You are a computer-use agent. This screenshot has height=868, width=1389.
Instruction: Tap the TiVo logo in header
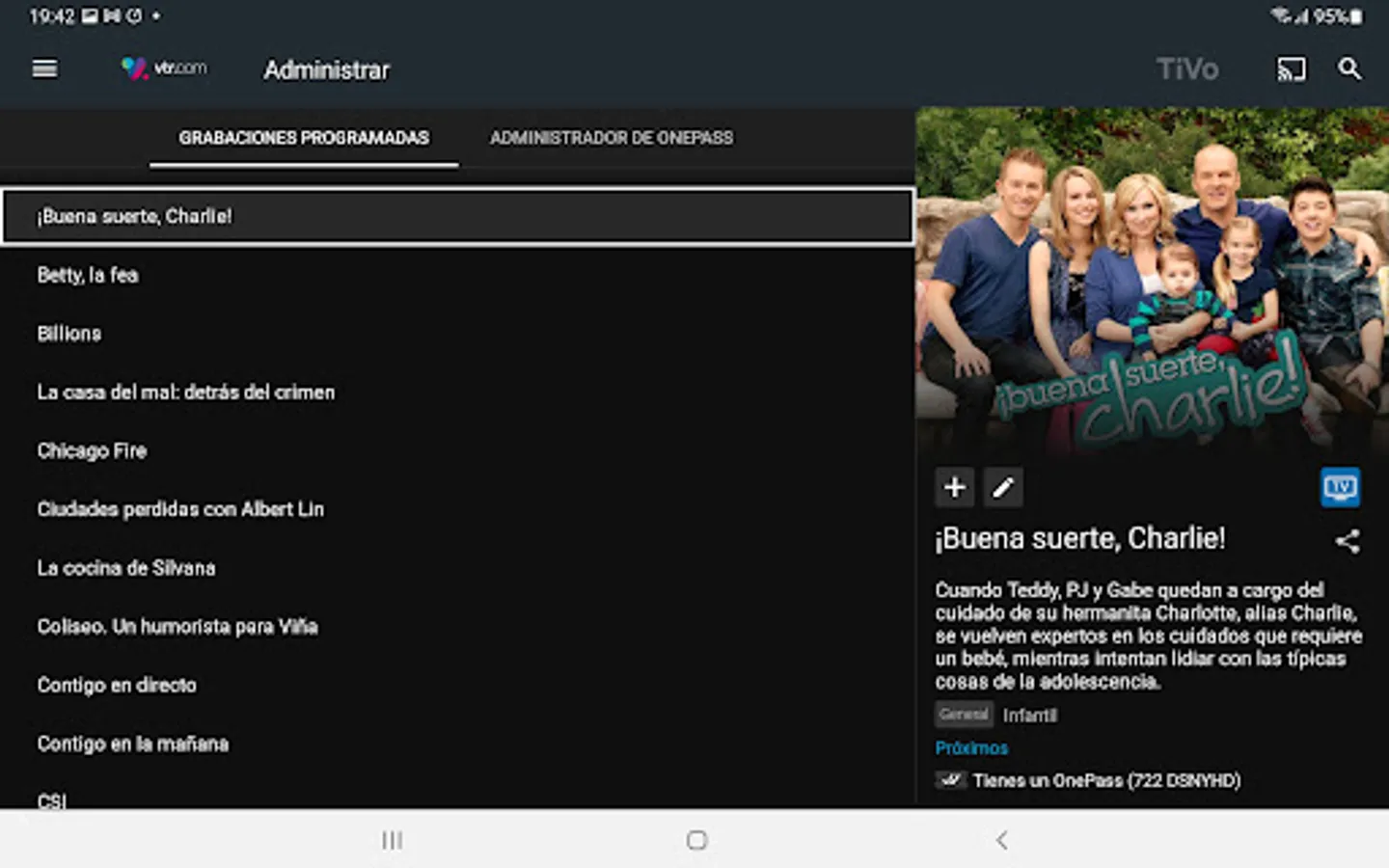tap(1187, 69)
